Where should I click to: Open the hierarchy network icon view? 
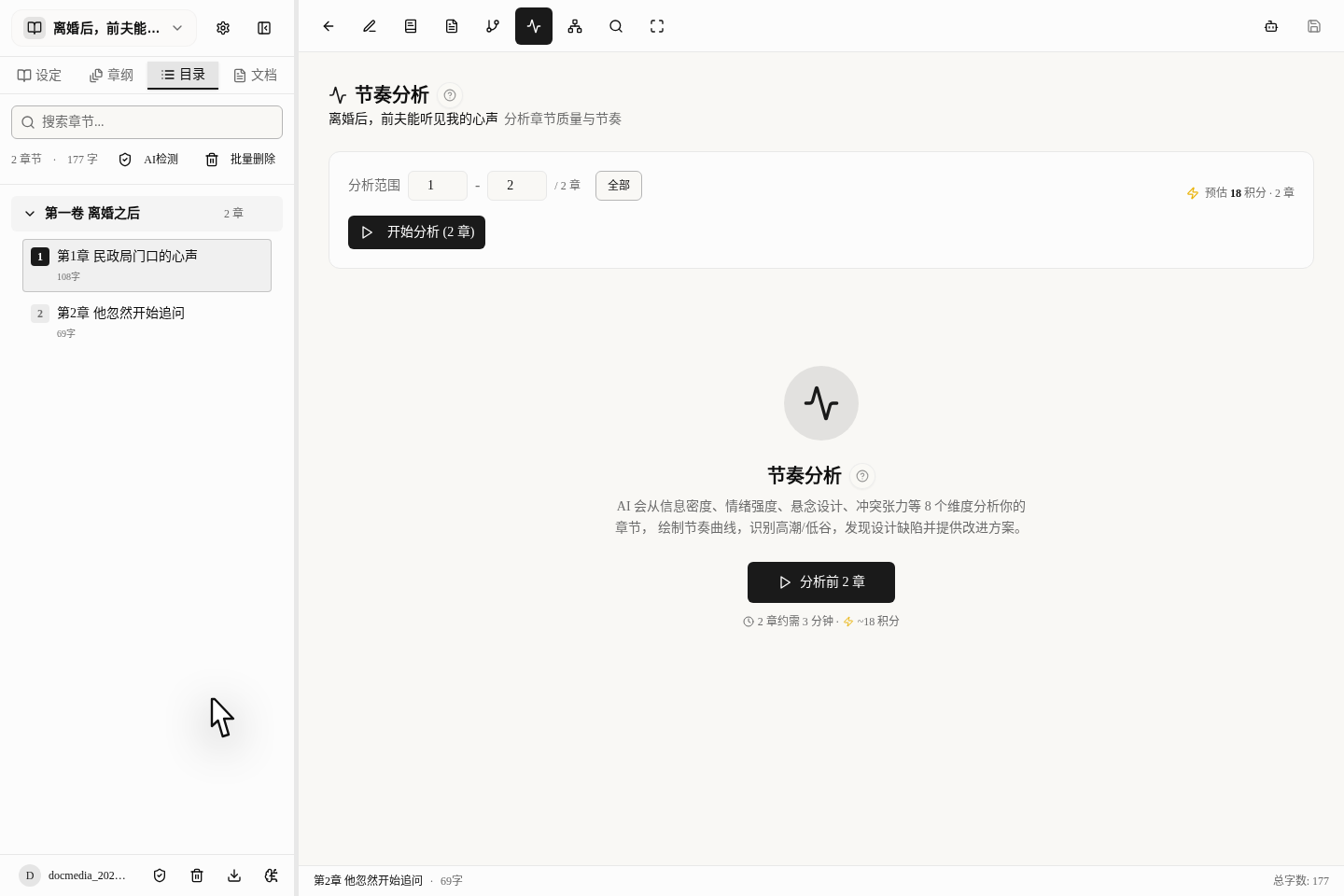pos(575,26)
